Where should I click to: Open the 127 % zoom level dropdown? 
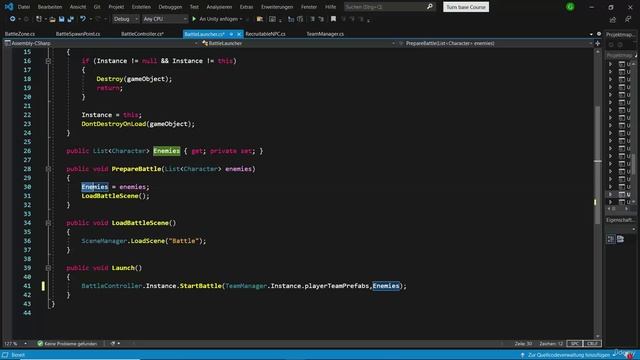coord(15,344)
